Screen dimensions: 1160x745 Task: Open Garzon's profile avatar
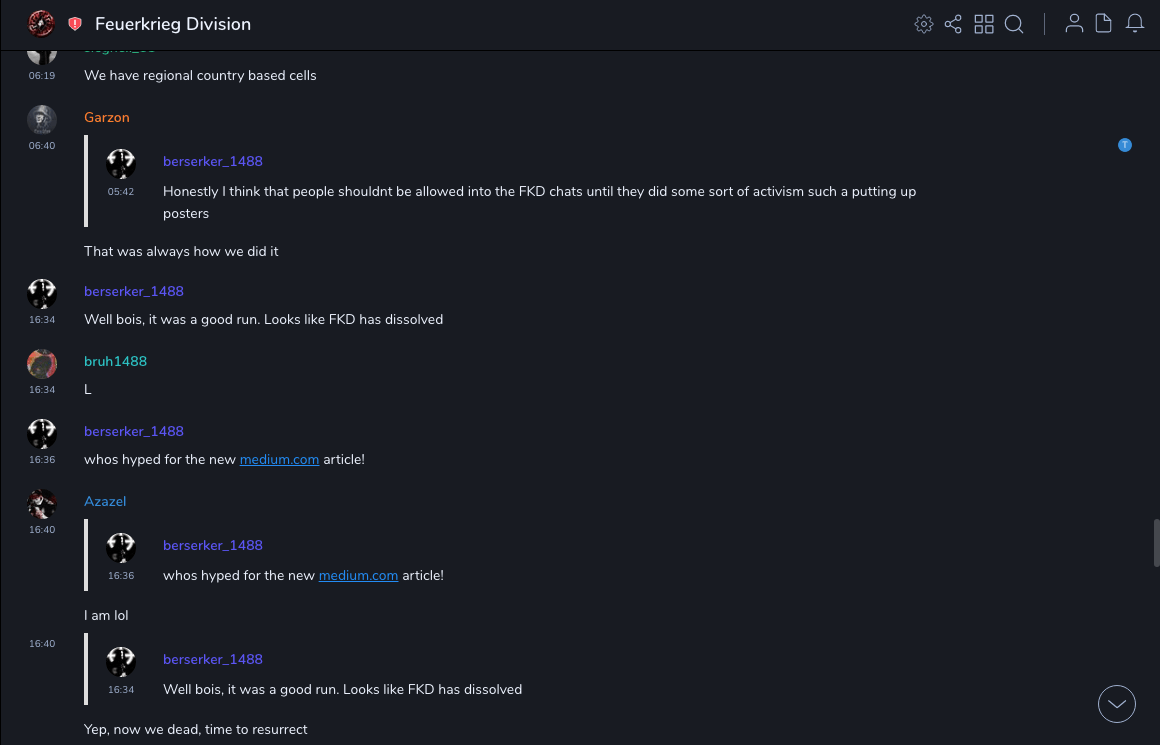(41, 120)
